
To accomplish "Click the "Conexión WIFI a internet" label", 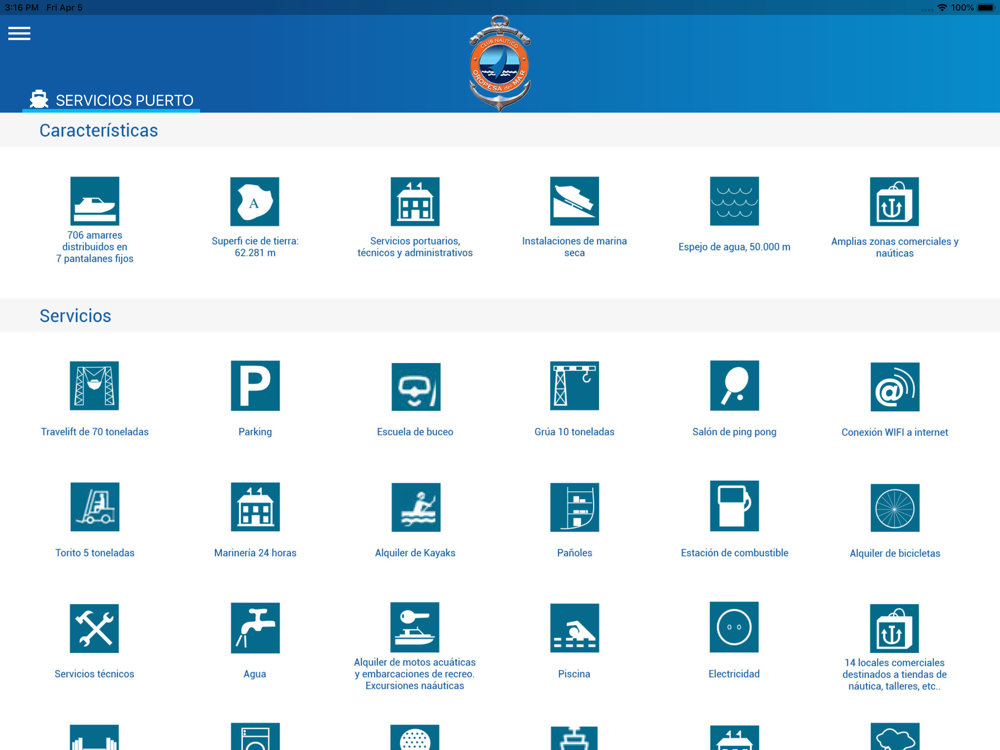I will pyautogui.click(x=895, y=432).
